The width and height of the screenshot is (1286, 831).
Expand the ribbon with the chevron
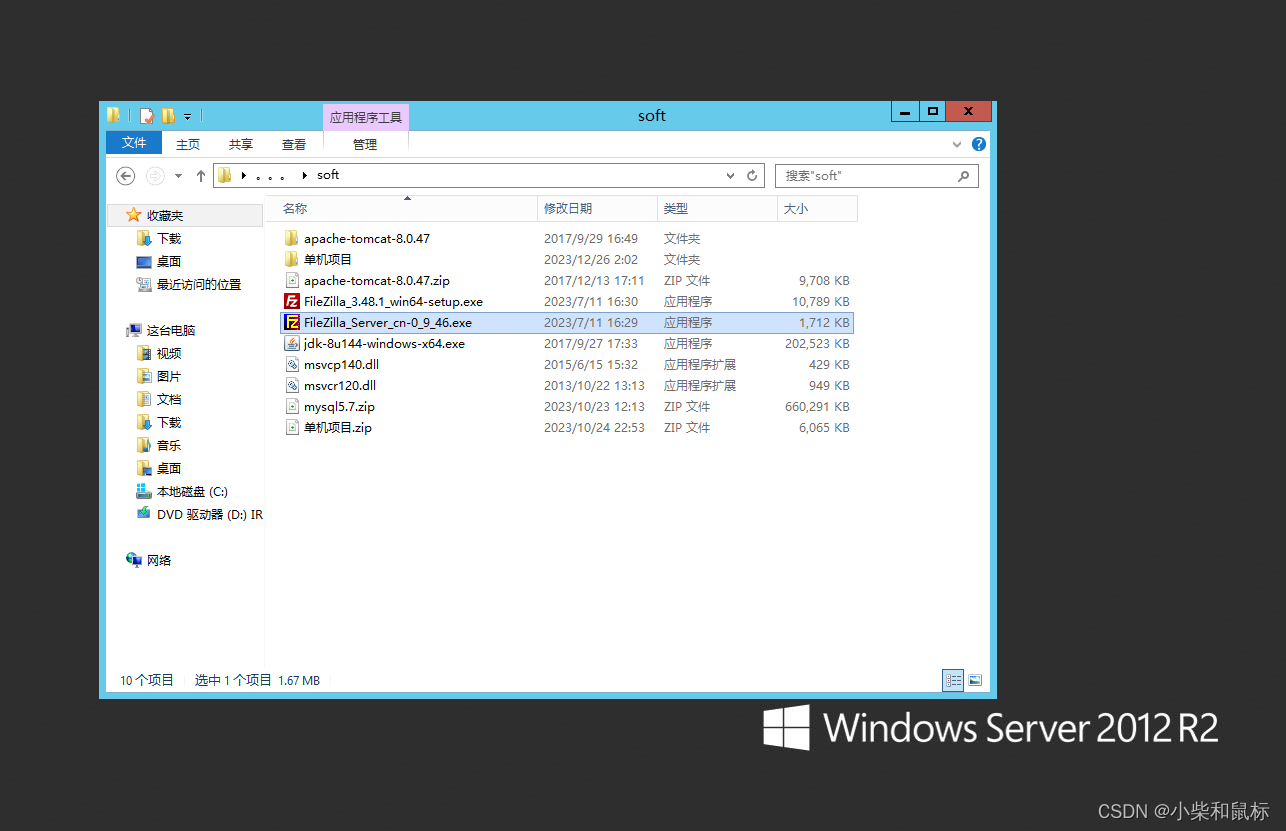[x=958, y=144]
